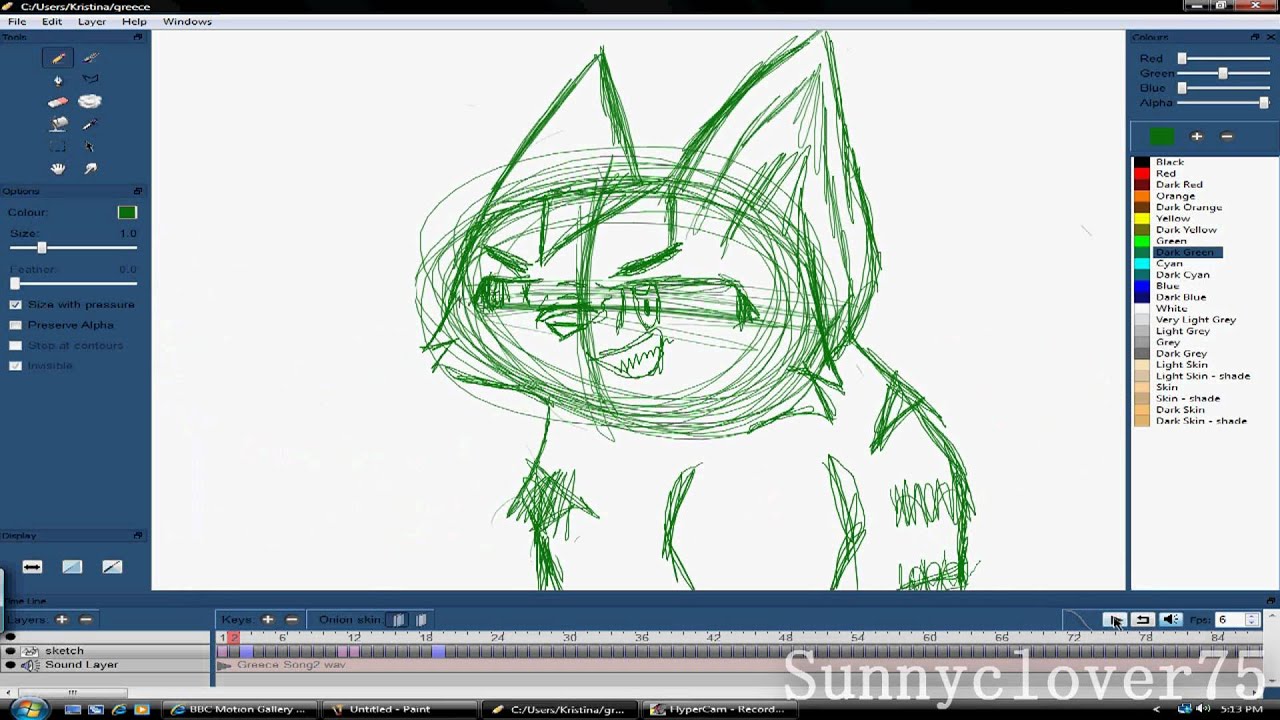Select Black from the colour list
Screen dimensions: 1280x720
(1169, 162)
